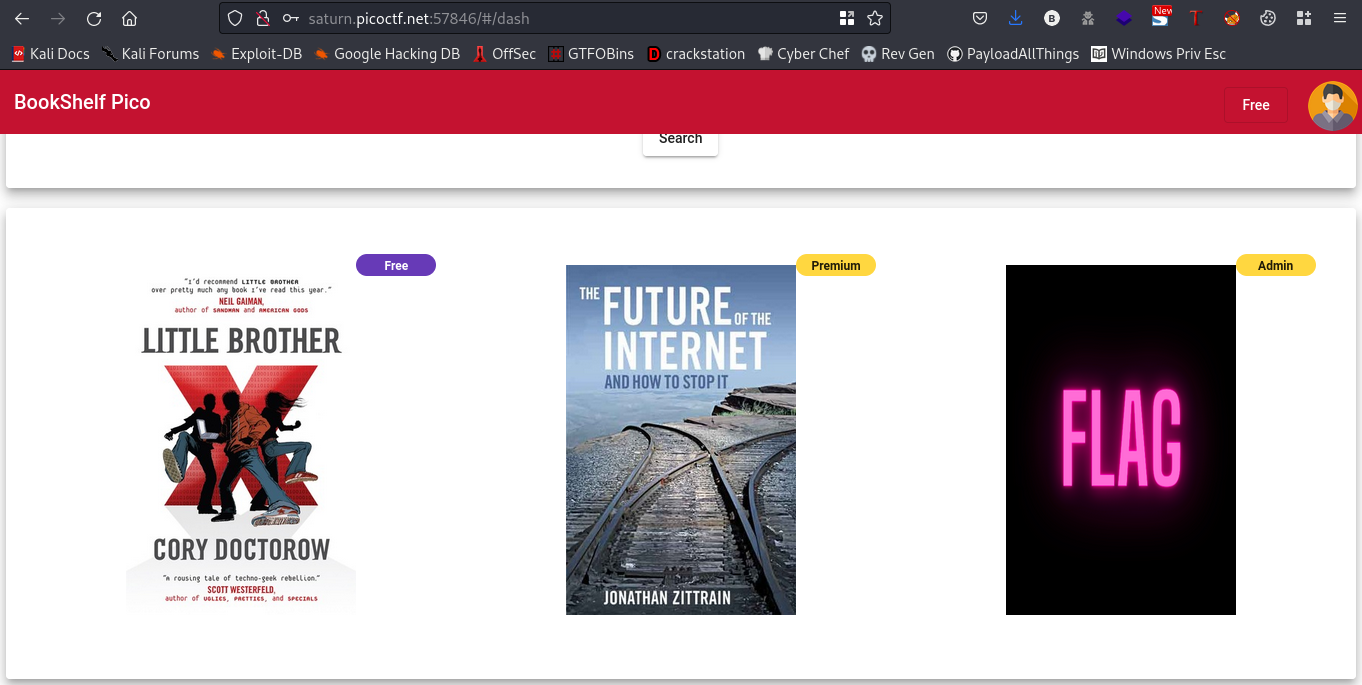The image size is (1362, 685).
Task: Open the OffSec bookmark
Action: pyautogui.click(x=504, y=54)
